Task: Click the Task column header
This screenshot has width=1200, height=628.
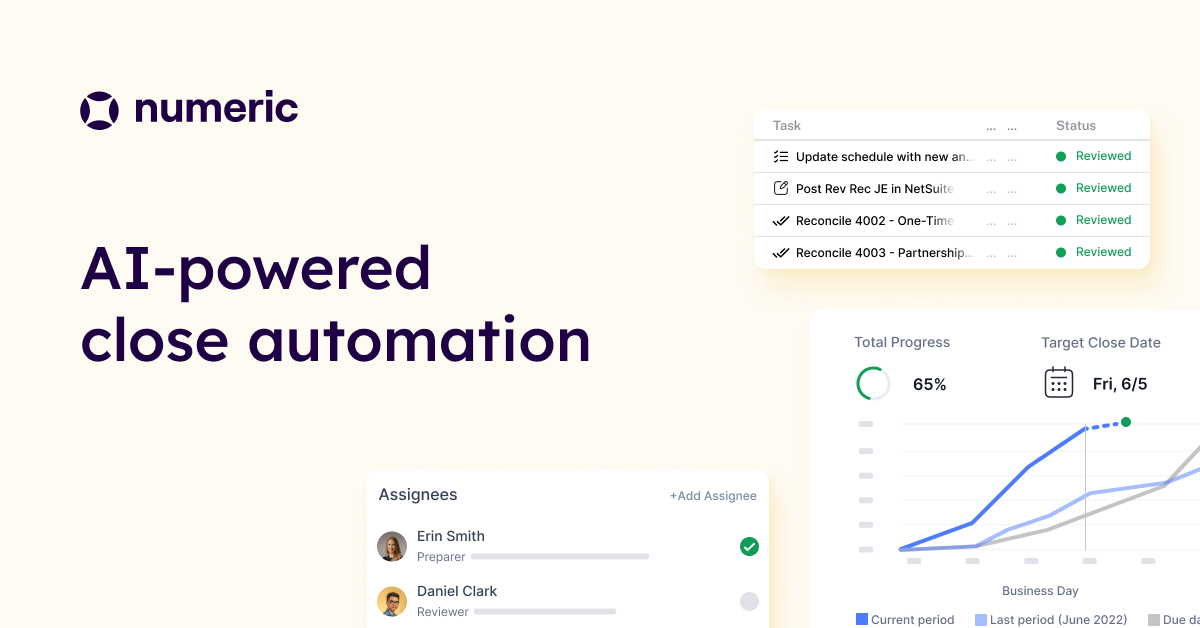Action: (787, 126)
